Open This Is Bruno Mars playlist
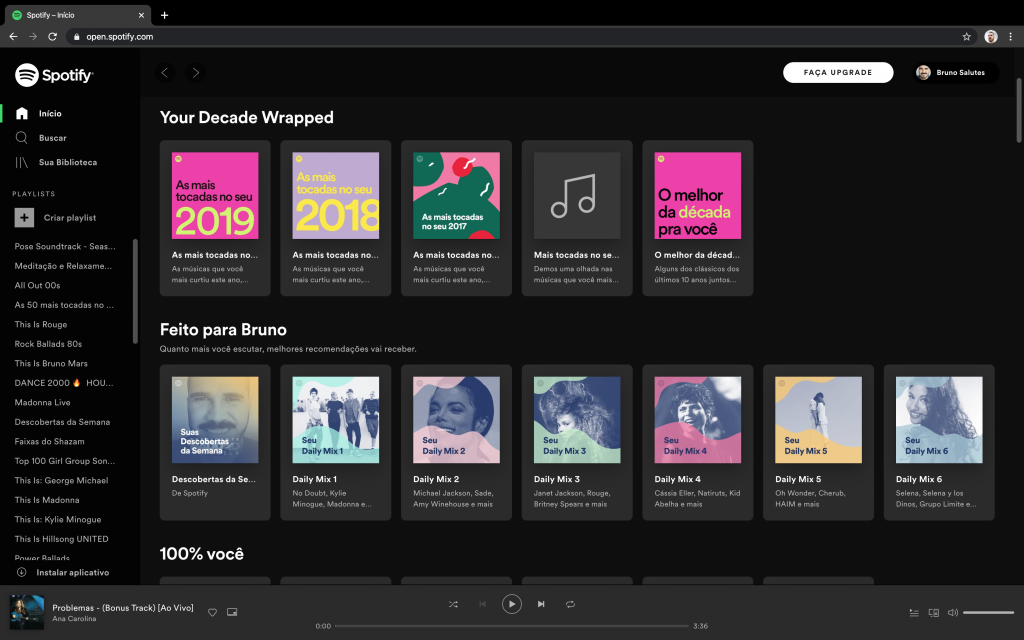Screen dimensions: 1024x640 (x=51, y=363)
